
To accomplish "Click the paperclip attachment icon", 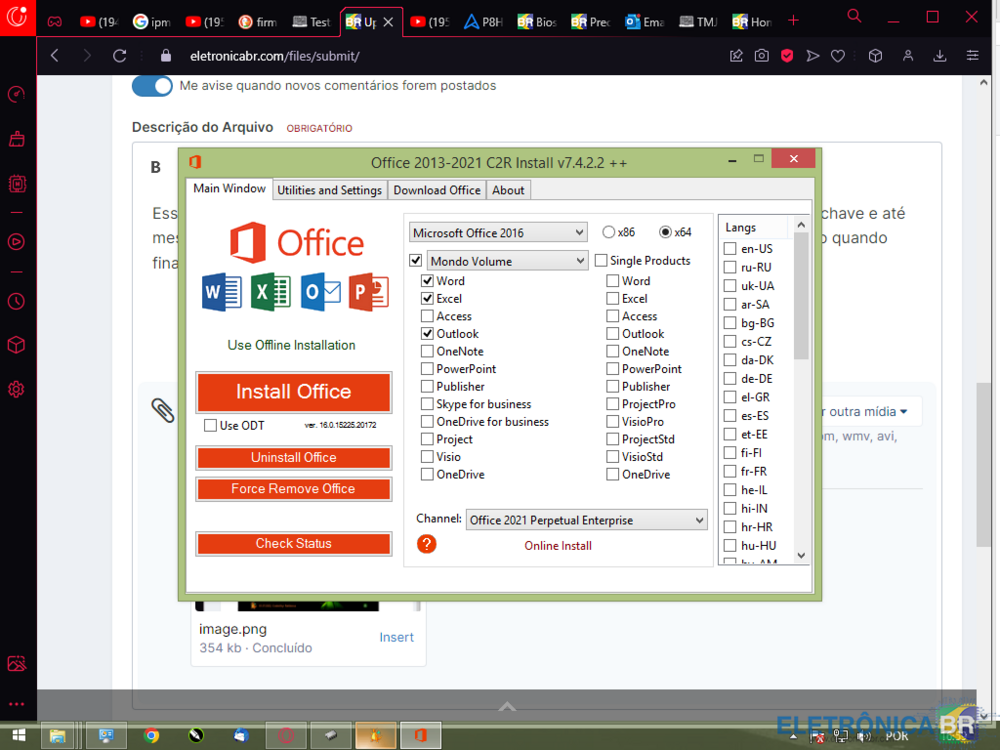I will (x=163, y=409).
